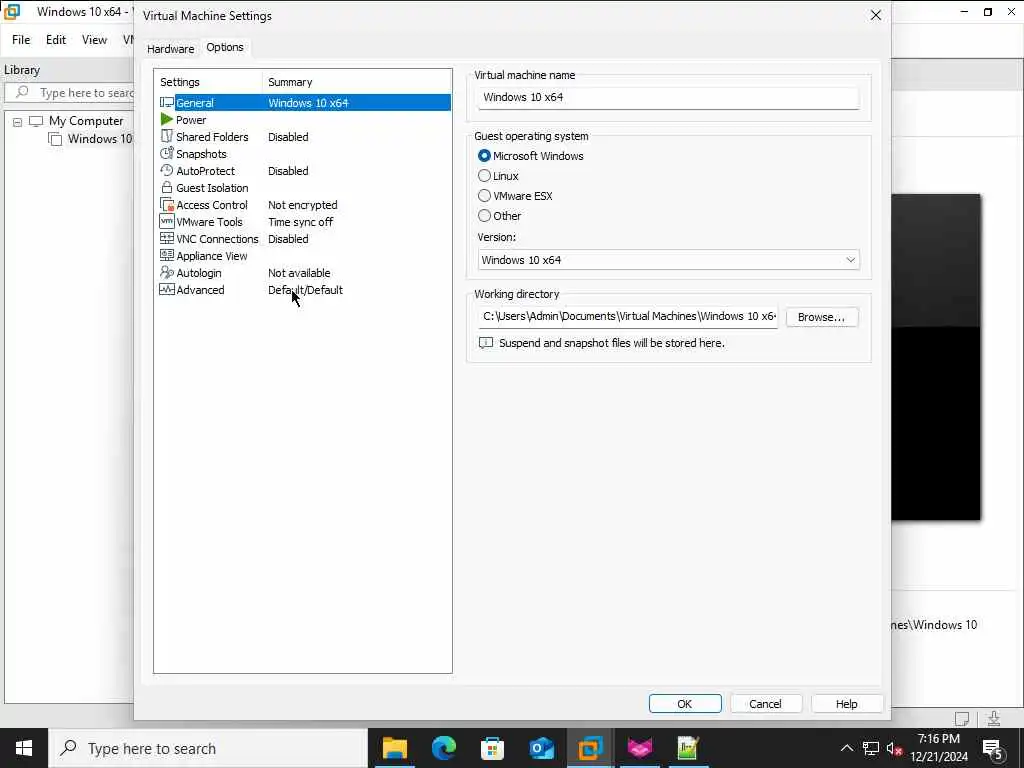This screenshot has width=1024, height=768.
Task: Click the Autologin user icon
Action: (167, 272)
